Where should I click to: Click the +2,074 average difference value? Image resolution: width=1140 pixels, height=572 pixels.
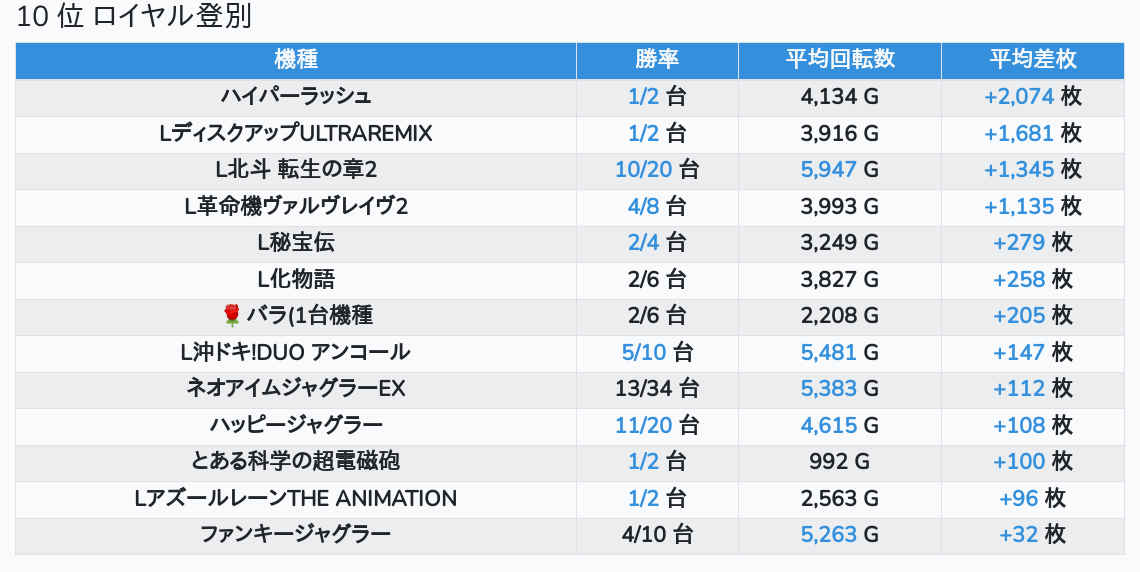[x=1019, y=97]
